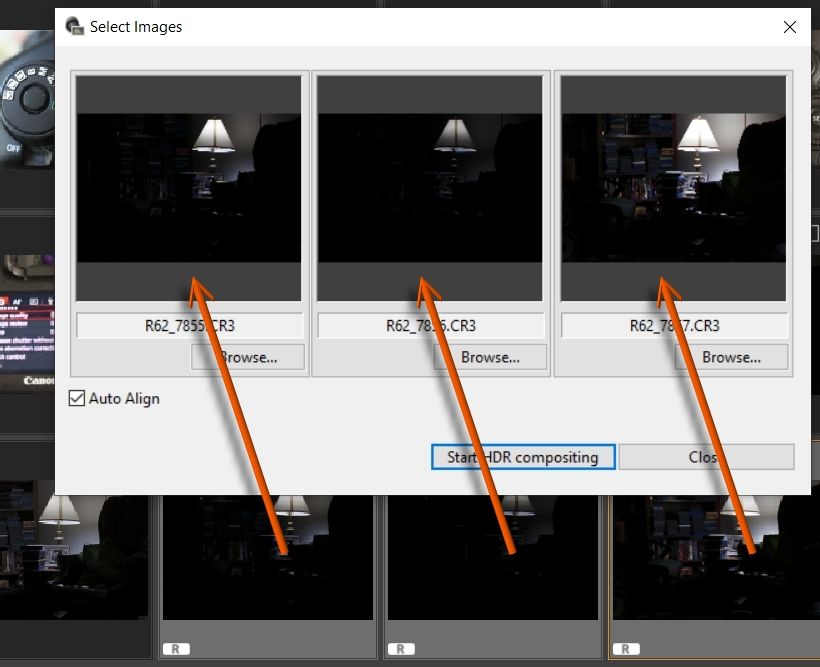Close the Select Images dialog with X

(790, 27)
